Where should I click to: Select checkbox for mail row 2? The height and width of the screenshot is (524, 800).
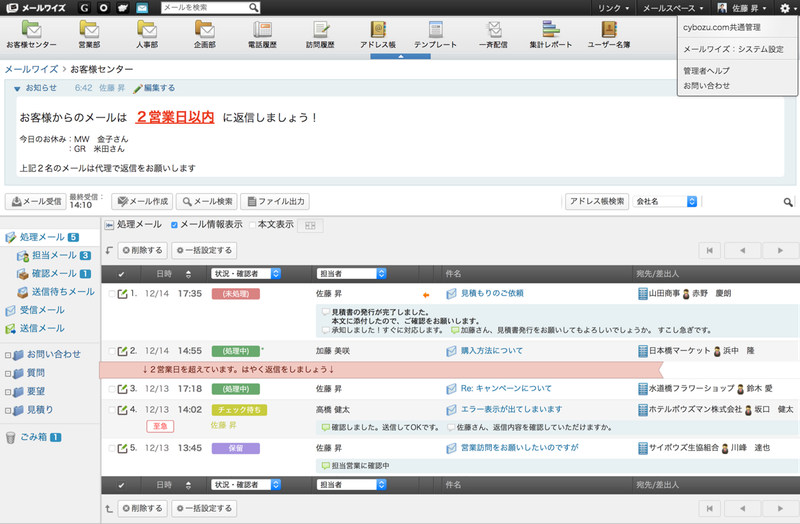tap(112, 351)
